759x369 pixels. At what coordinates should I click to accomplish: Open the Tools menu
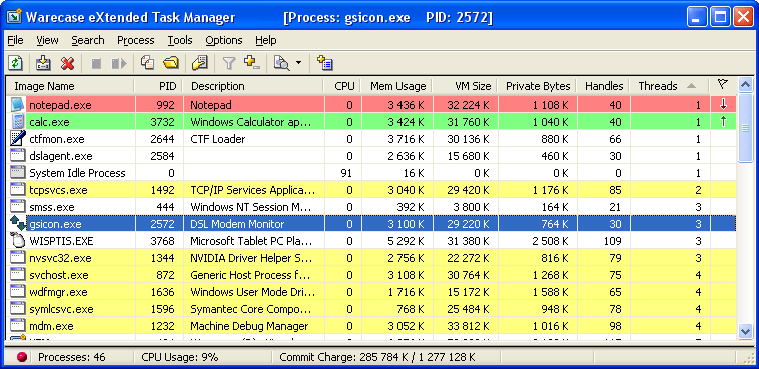(x=180, y=40)
